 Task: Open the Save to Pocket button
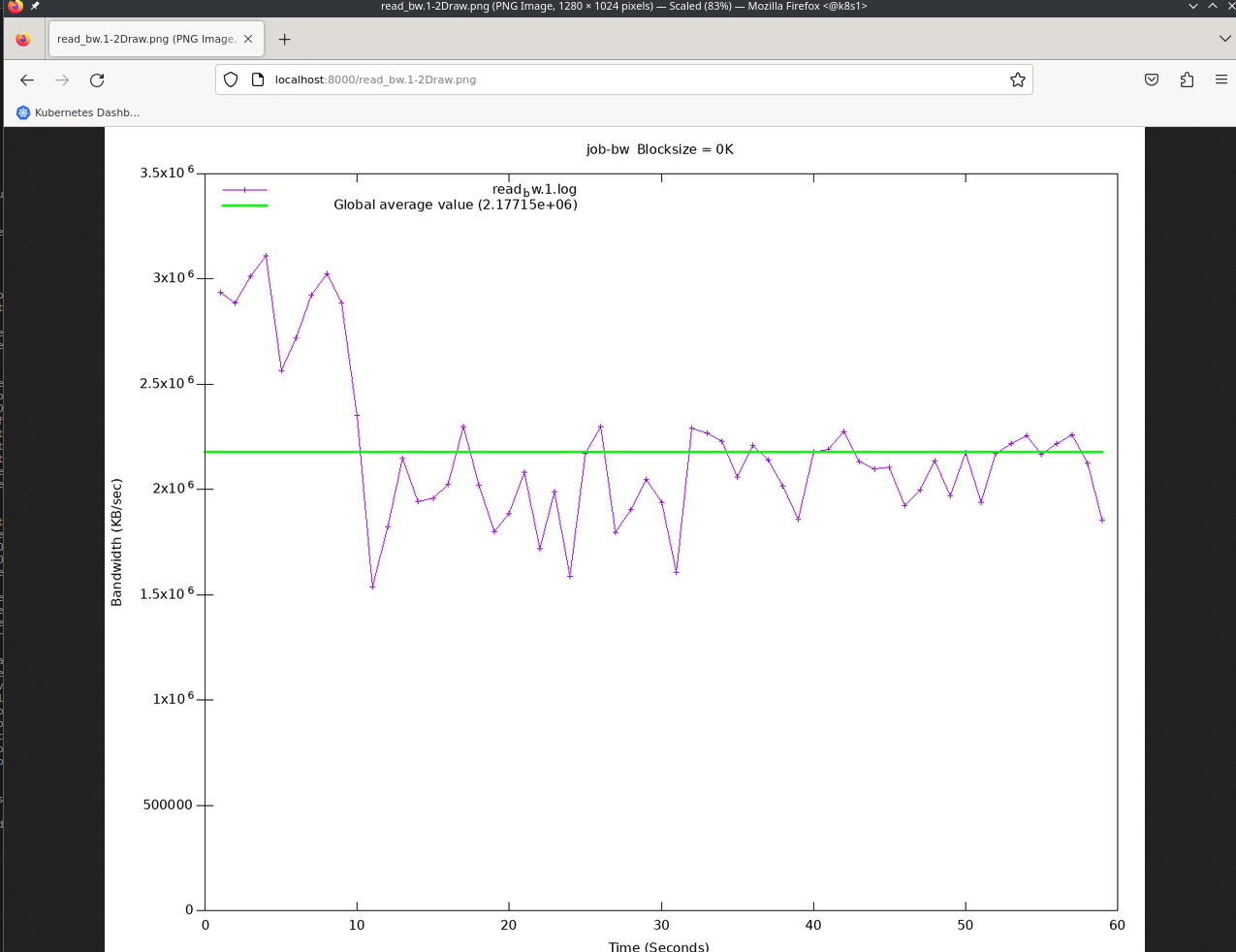1152,79
